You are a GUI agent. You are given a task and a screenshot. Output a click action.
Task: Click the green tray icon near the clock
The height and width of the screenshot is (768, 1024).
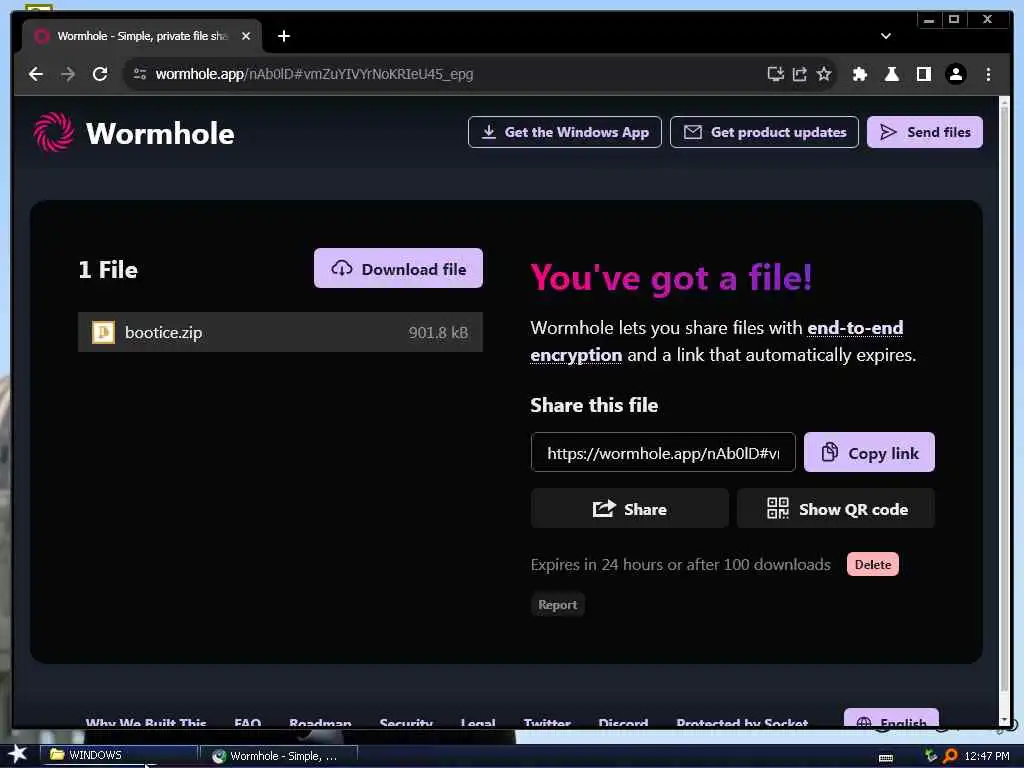pyautogui.click(x=931, y=756)
